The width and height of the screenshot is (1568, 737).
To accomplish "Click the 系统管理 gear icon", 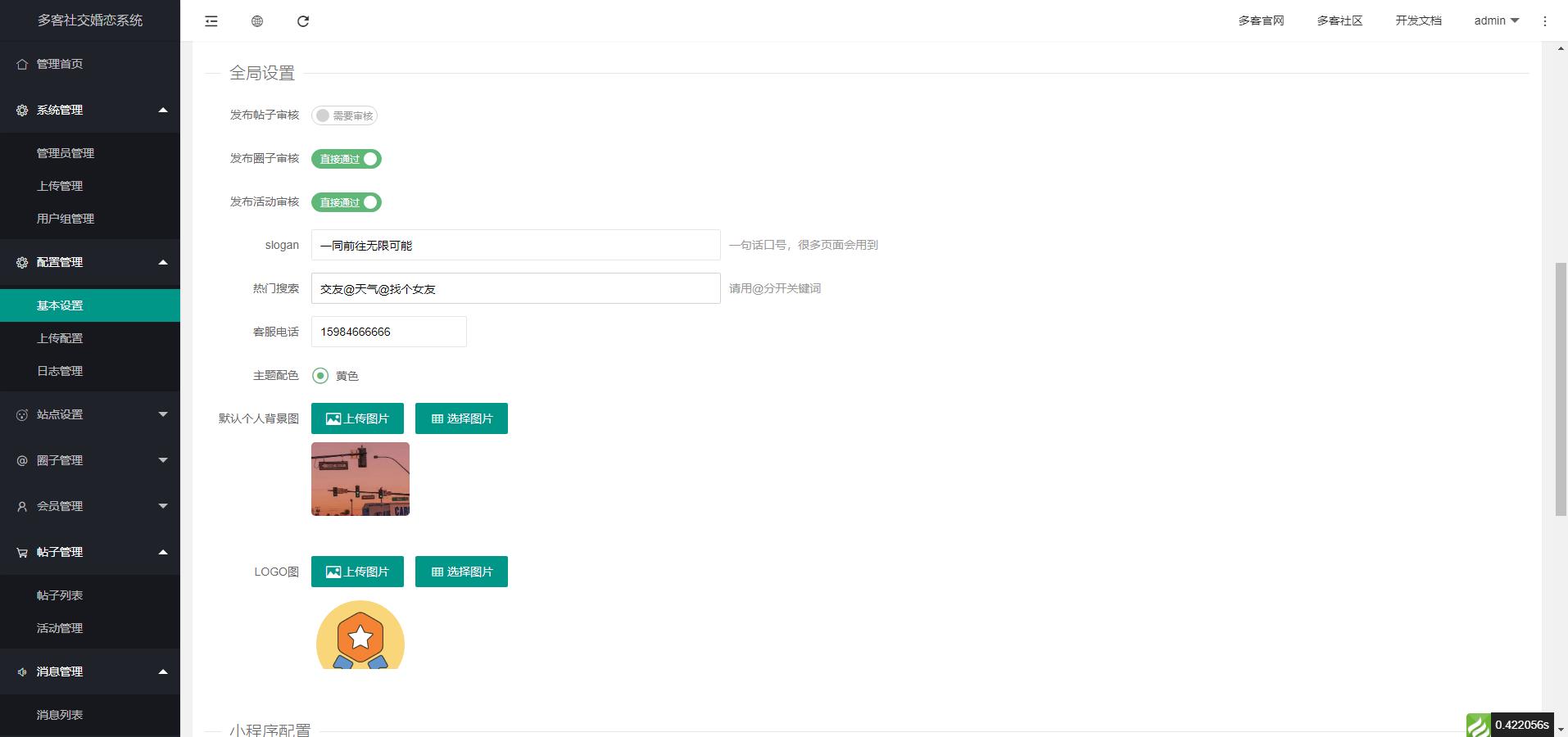I will coord(21,110).
